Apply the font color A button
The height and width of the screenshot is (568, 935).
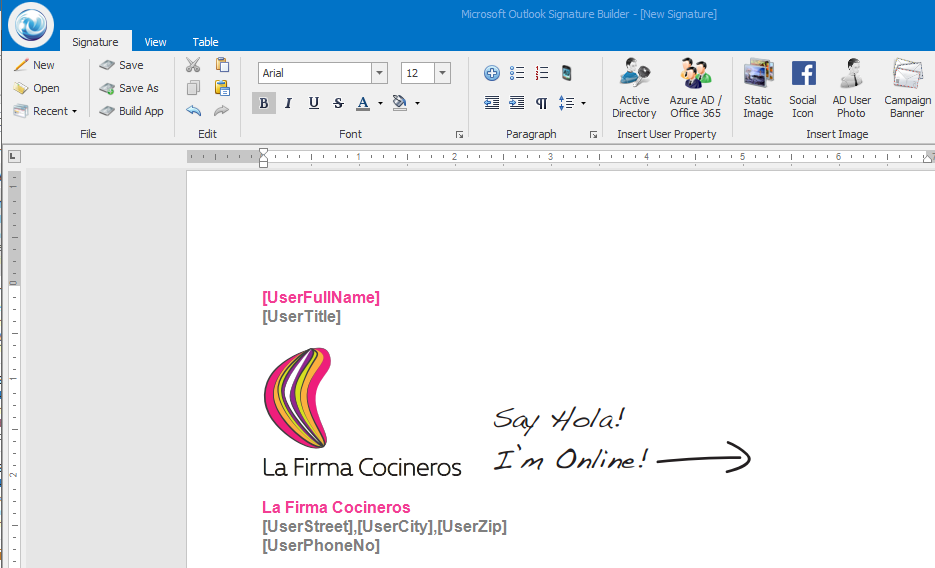[363, 103]
